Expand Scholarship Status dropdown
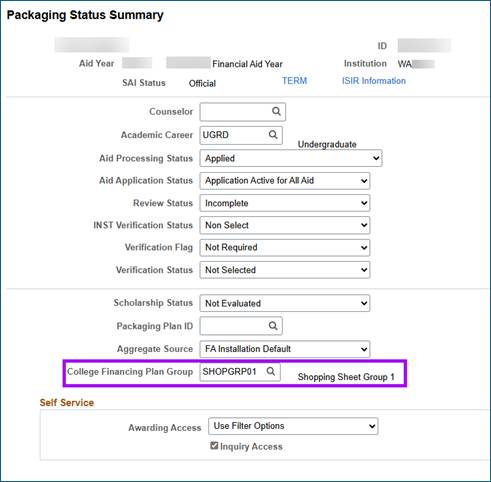491x482 pixels. tap(285, 303)
